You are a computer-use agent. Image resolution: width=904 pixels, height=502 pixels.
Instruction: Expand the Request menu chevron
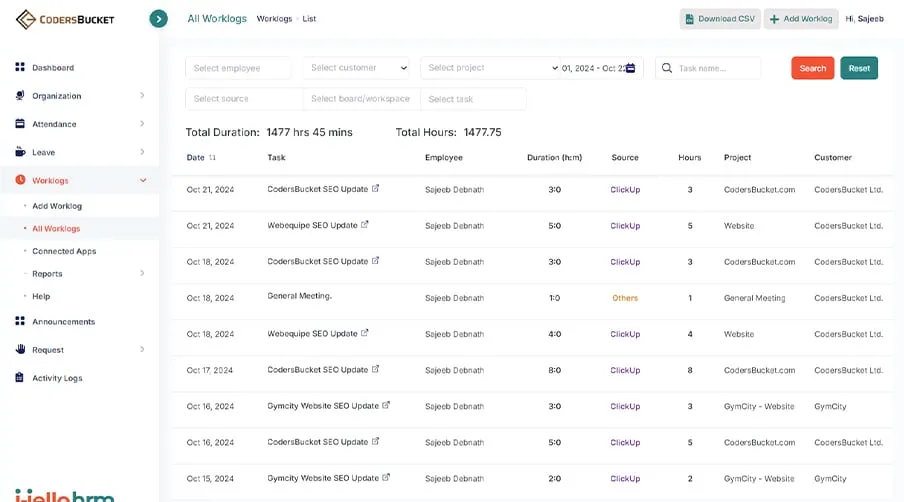[x=142, y=349]
